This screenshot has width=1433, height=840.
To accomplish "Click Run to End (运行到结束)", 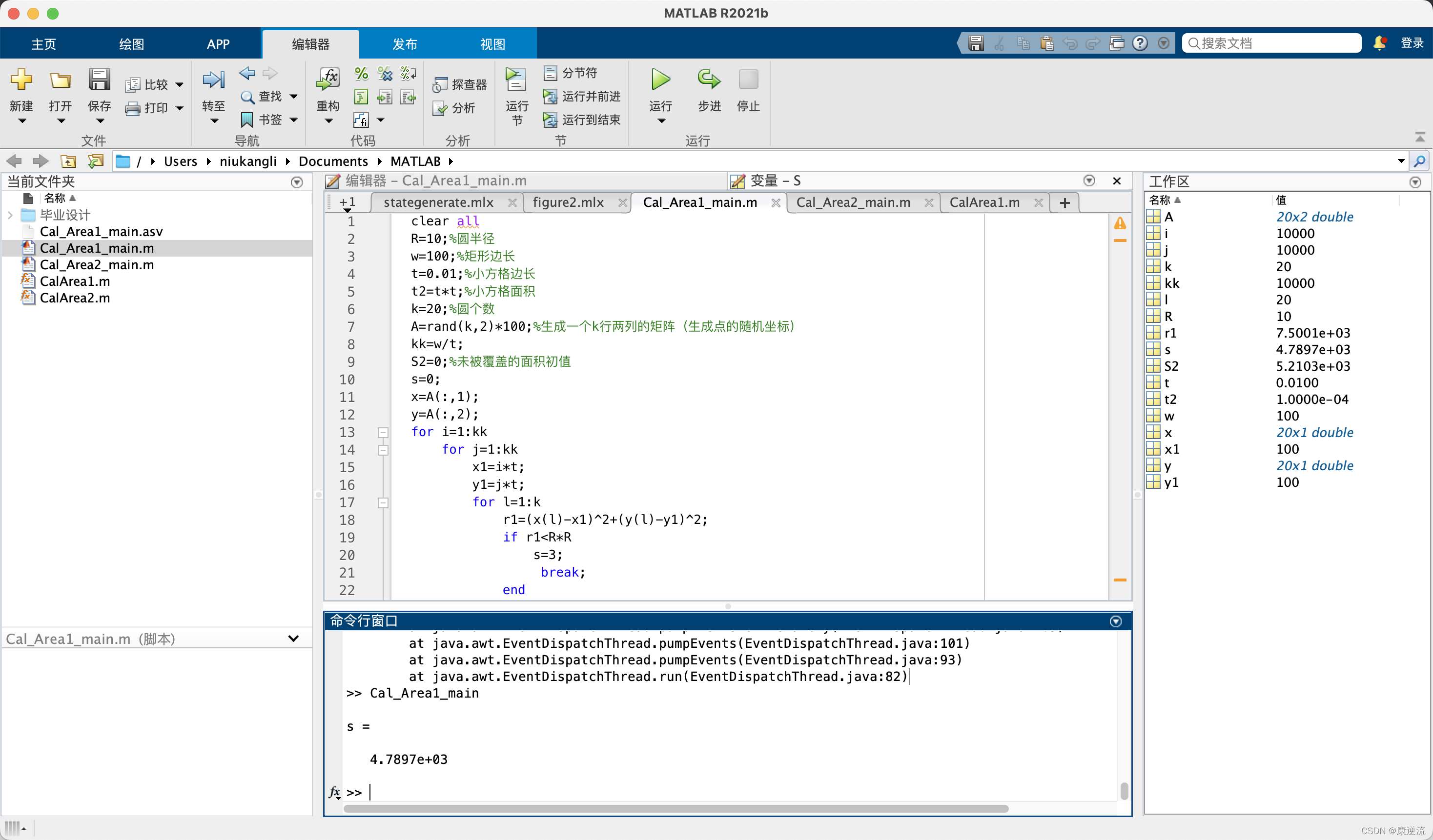I will (x=582, y=120).
